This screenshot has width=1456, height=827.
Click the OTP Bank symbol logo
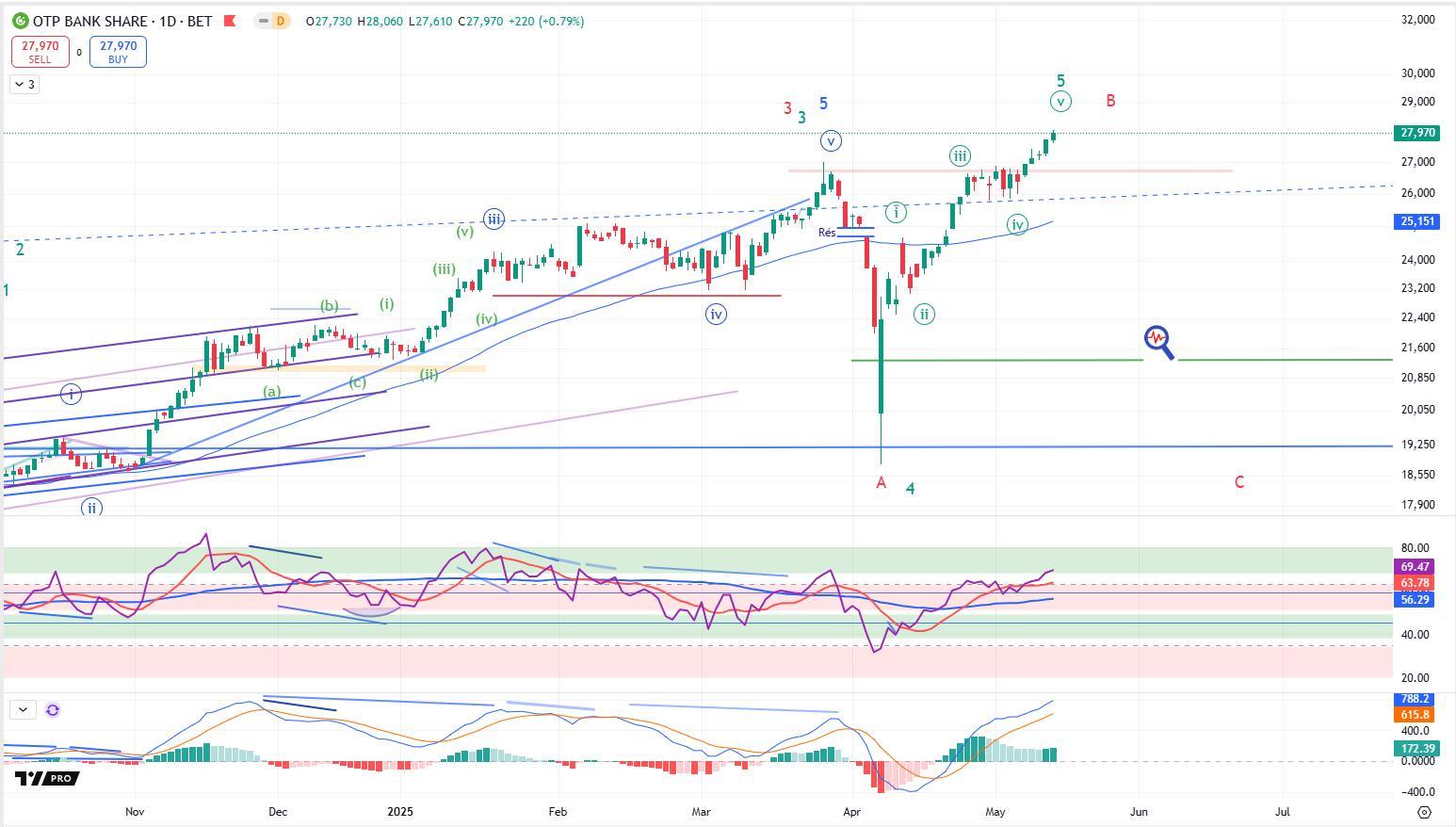20,21
